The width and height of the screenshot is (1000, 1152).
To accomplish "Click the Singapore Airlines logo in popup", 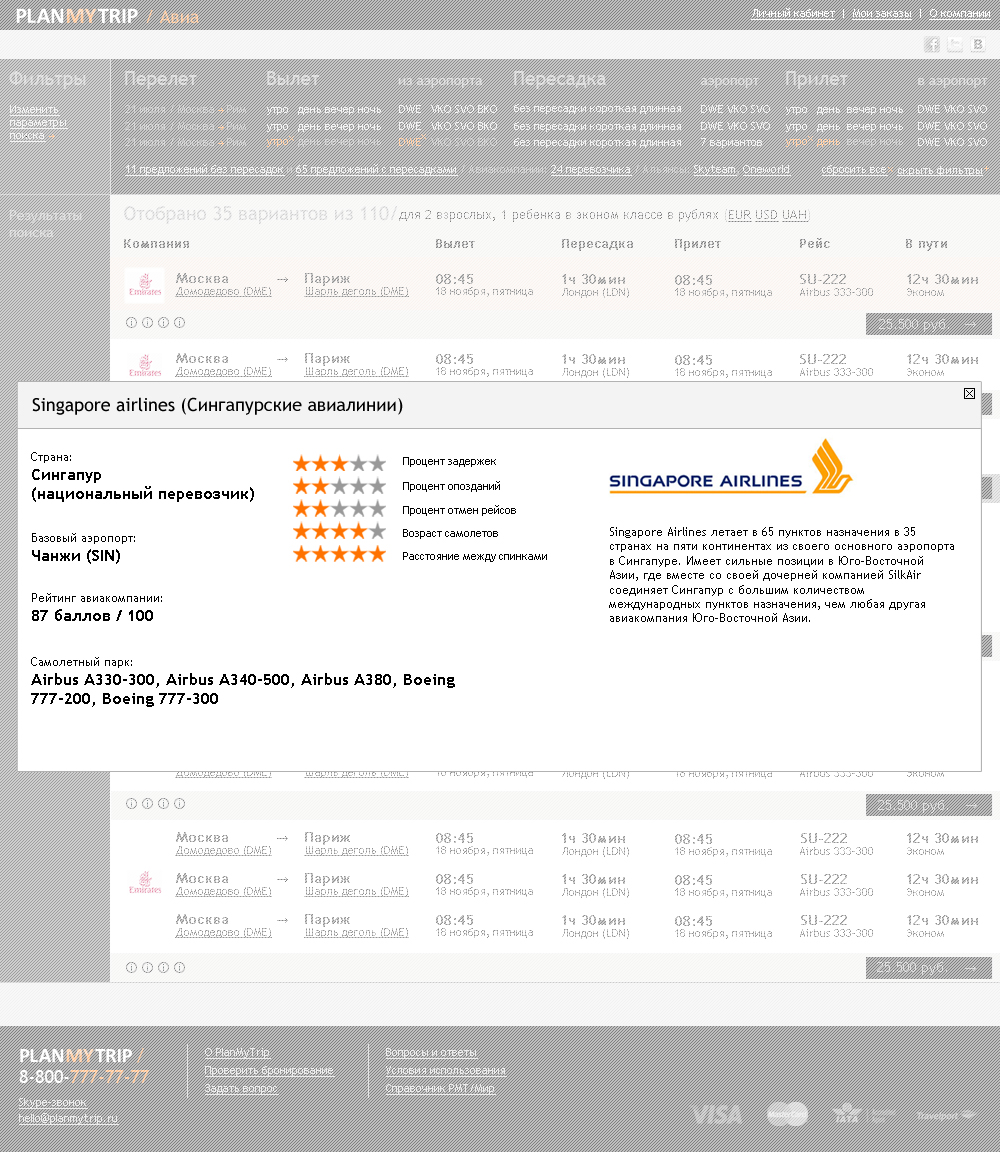I will tap(730, 467).
